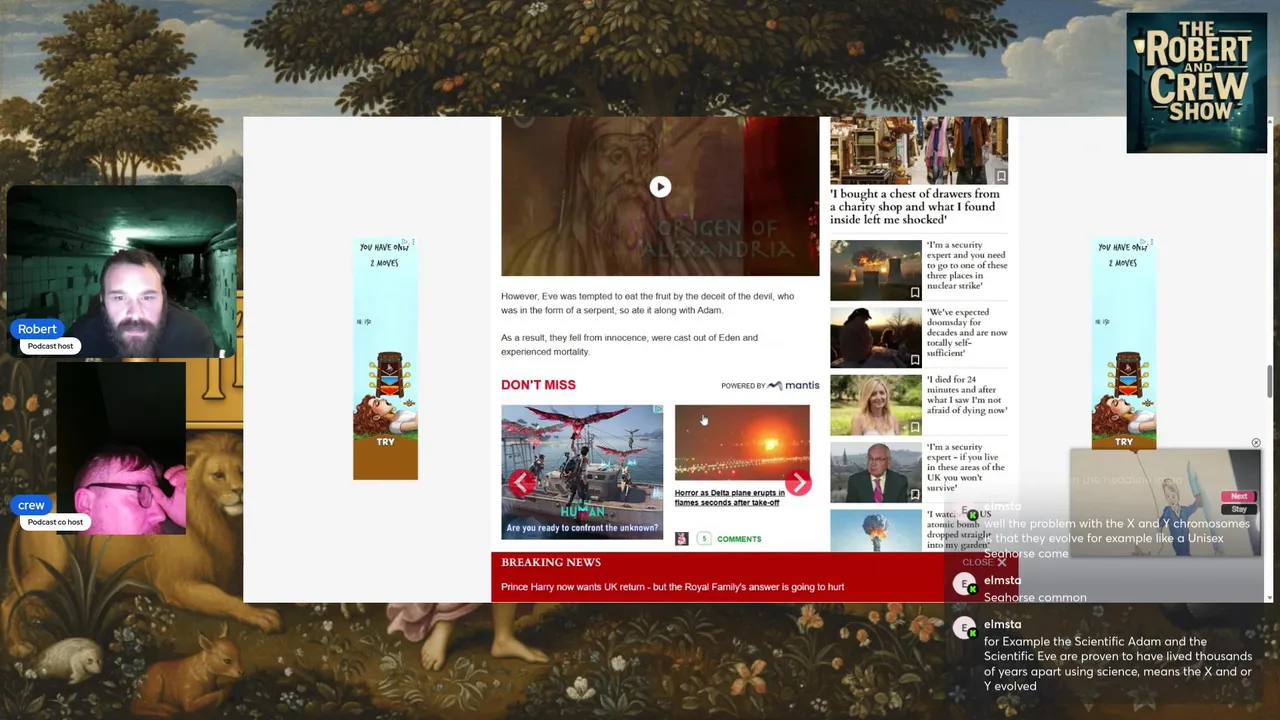Open the man in suit article thumbnail
Image resolution: width=1280 pixels, height=720 pixels.
875,472
